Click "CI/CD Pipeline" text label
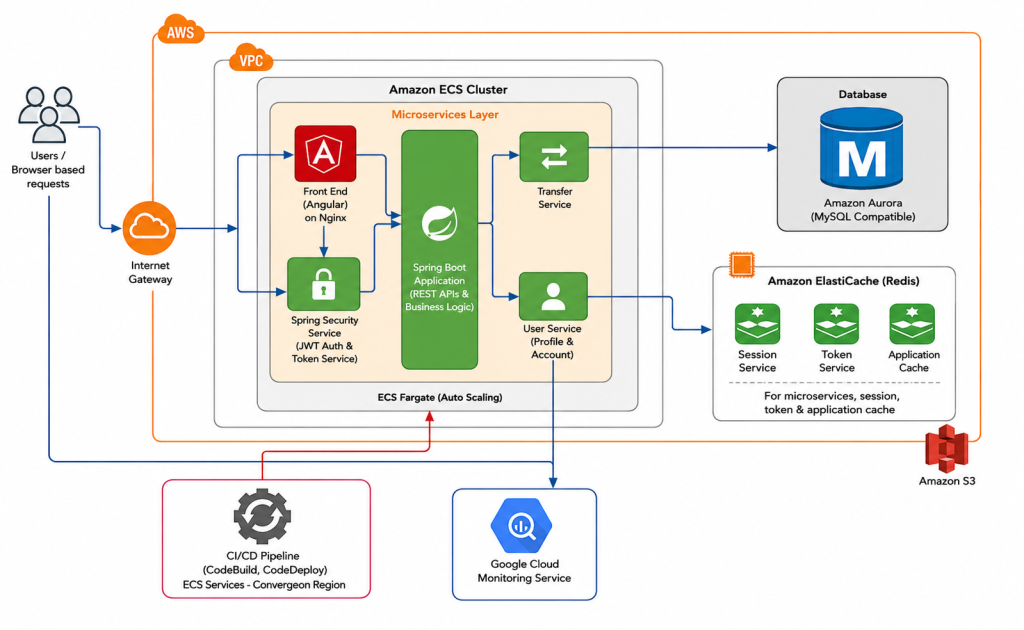 pyautogui.click(x=263, y=556)
